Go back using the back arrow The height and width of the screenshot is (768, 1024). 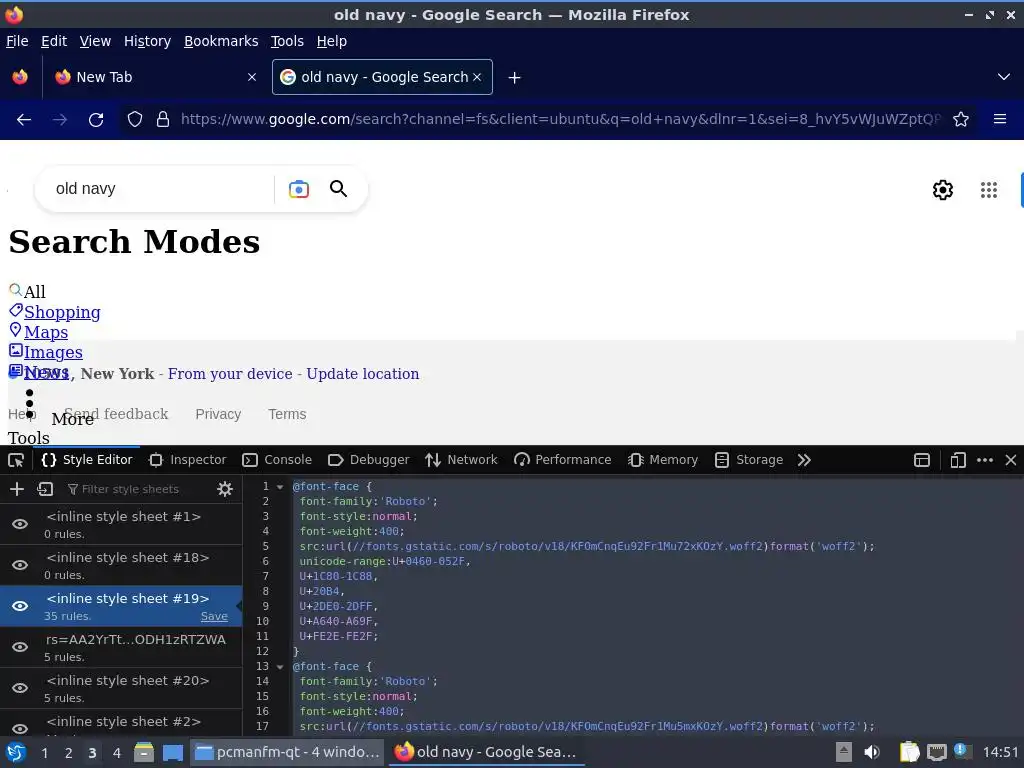point(24,120)
